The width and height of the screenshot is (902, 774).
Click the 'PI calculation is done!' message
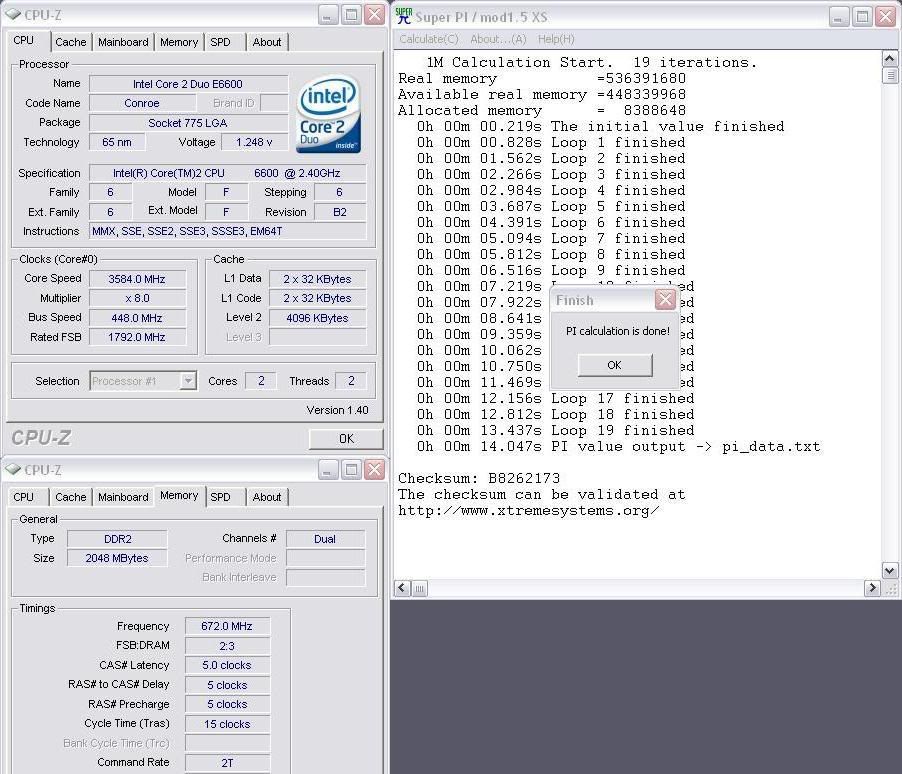tap(618, 331)
